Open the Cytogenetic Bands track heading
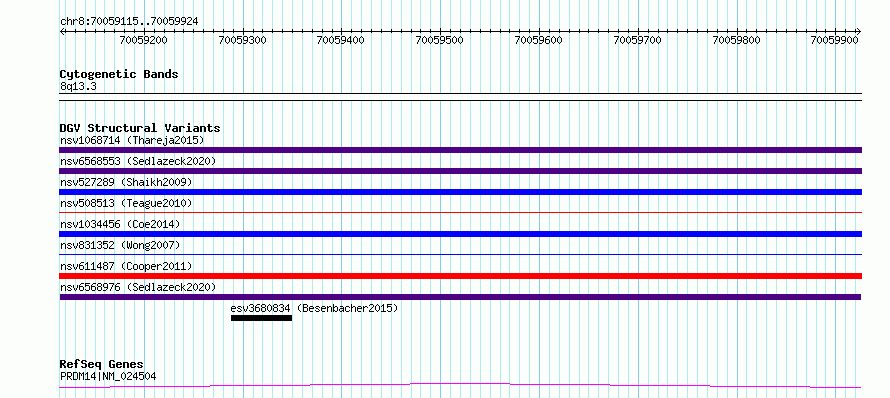Image resolution: width=890 pixels, height=398 pixels. [119, 74]
